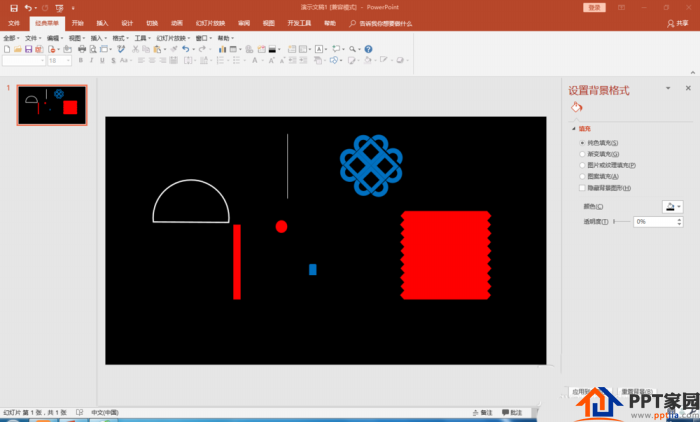Click the 备注 notes button in status bar
700x422 pixels.
pos(482,413)
